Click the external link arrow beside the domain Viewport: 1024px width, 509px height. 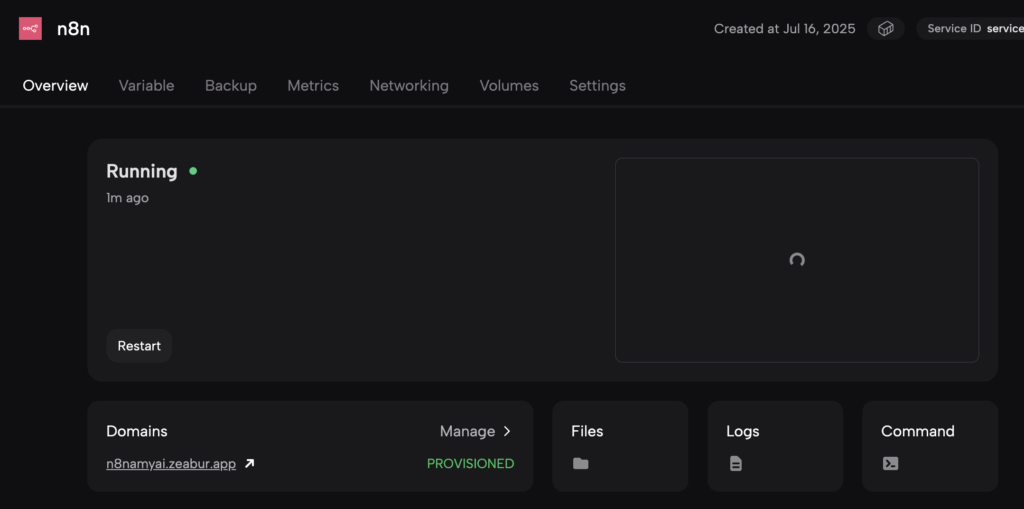[249, 464]
